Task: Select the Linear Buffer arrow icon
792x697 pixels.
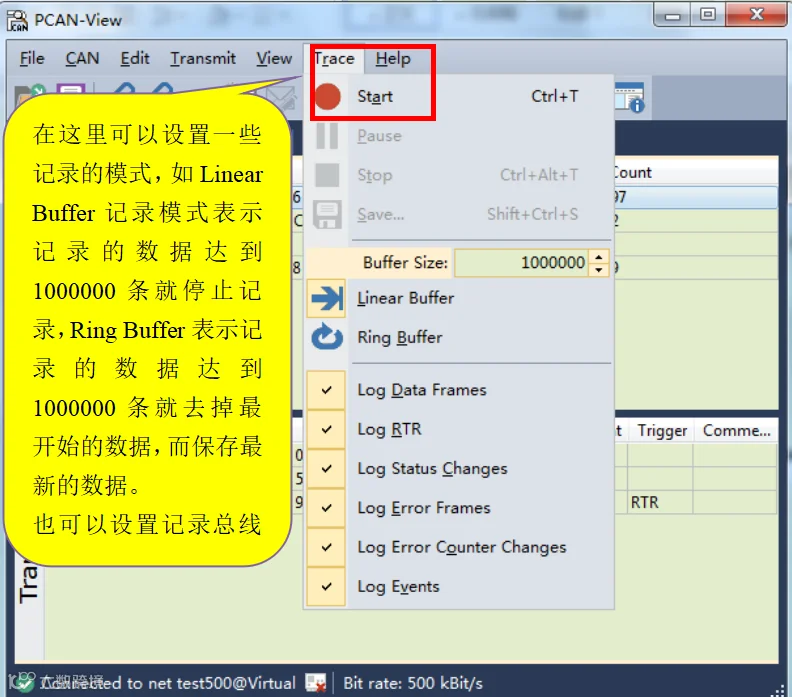Action: (327, 298)
